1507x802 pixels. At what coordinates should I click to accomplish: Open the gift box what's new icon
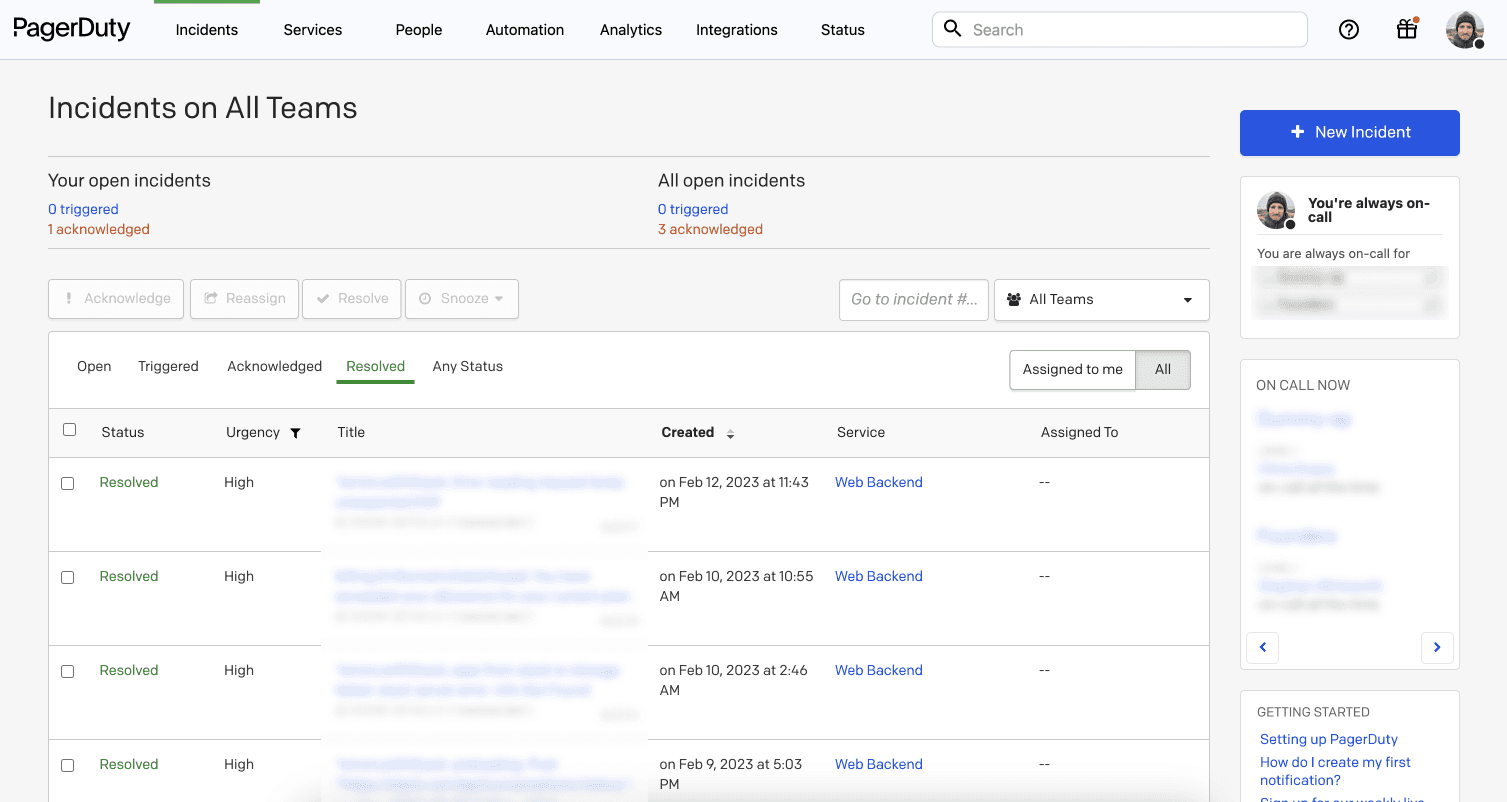pos(1407,29)
